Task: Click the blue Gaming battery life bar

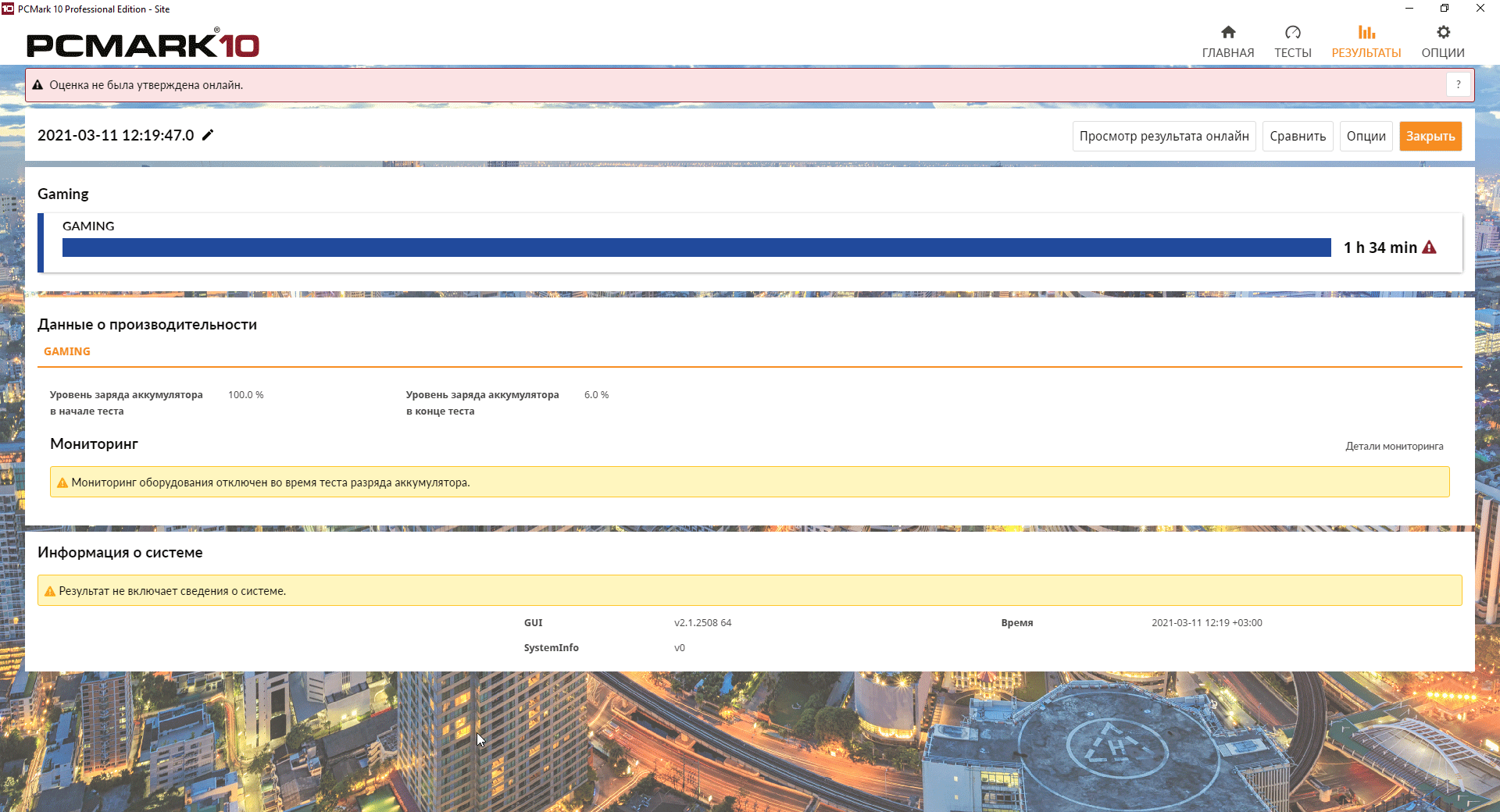Action: click(x=697, y=248)
